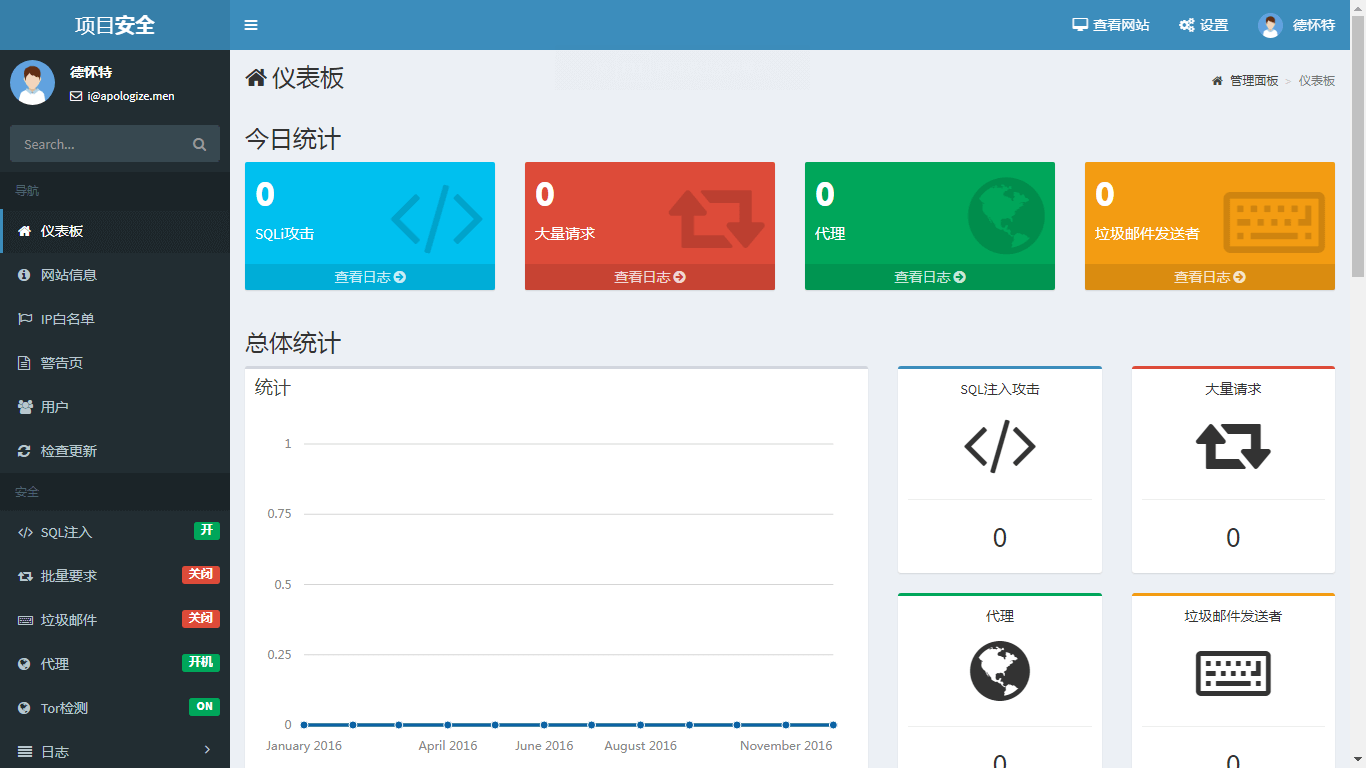Viewport: 1366px width, 768px height.
Task: Toggle the 开 badge on SQL注入
Action: 207,531
